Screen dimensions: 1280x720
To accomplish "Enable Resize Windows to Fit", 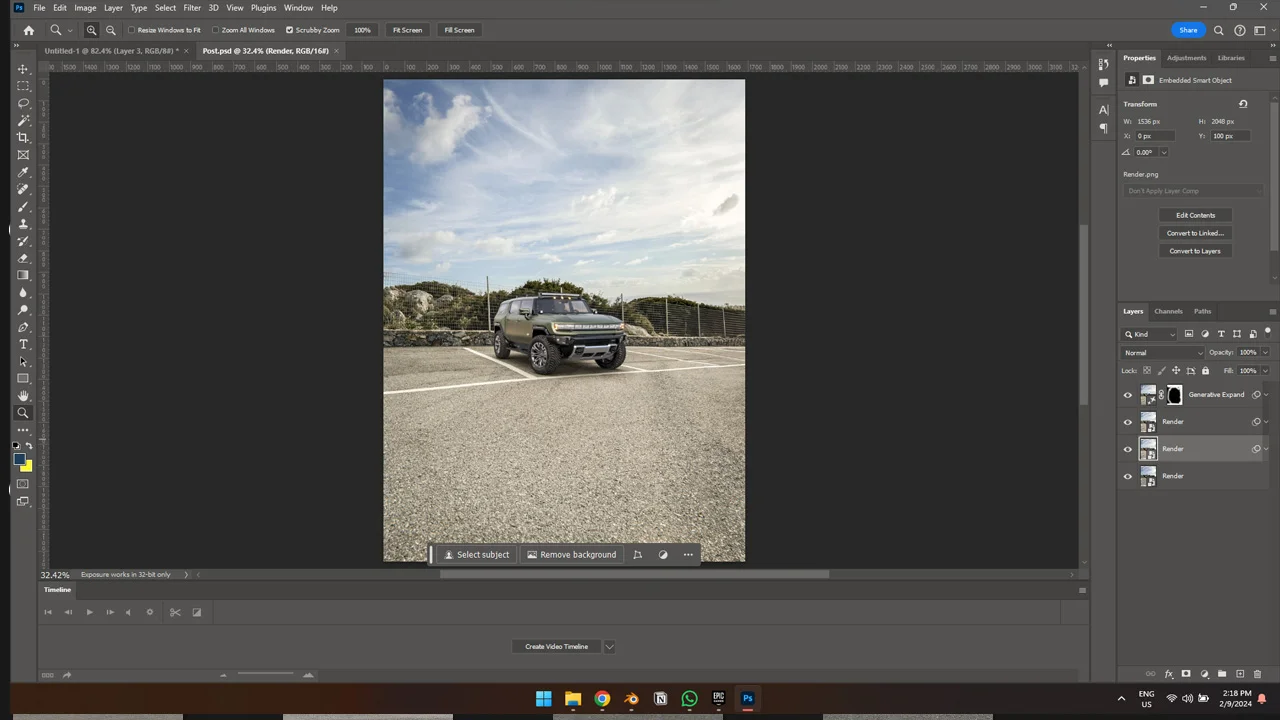I will click(131, 29).
